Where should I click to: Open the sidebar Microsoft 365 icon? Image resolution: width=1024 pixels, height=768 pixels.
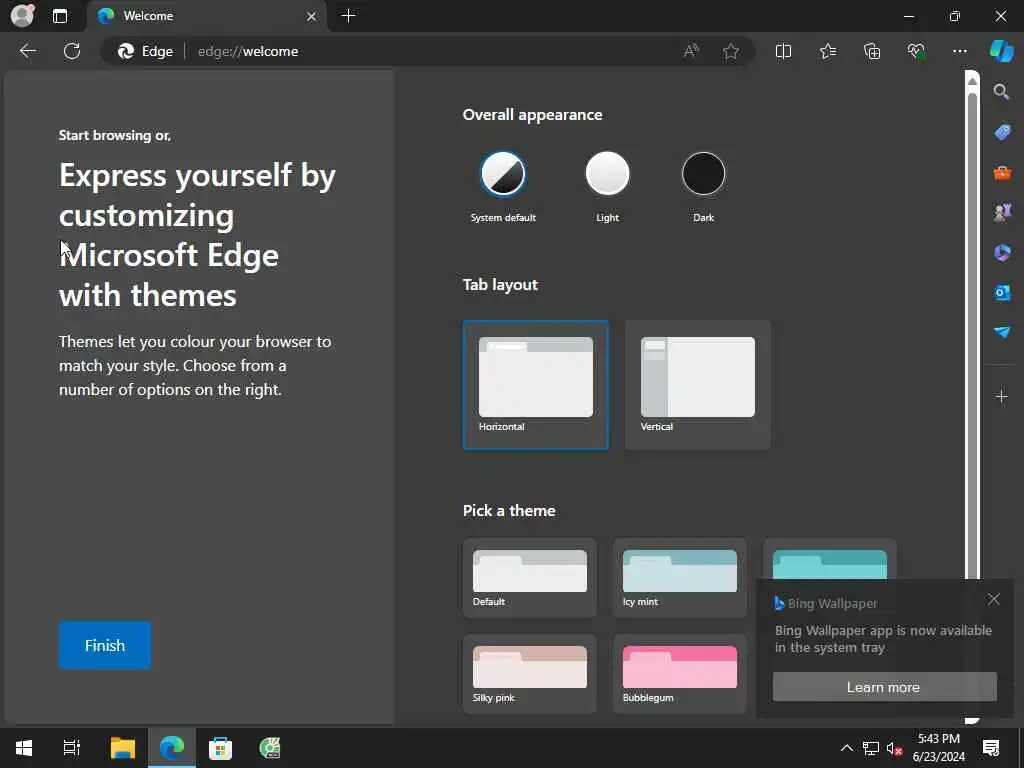coord(1002,252)
